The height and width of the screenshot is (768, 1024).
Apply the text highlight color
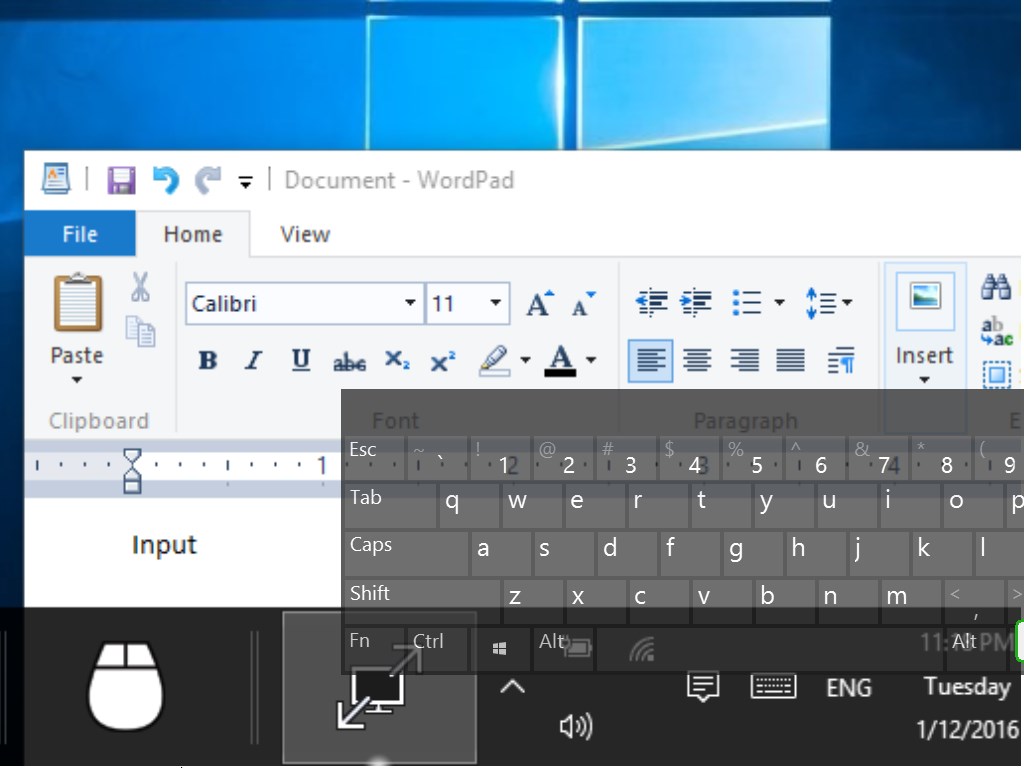tap(494, 360)
